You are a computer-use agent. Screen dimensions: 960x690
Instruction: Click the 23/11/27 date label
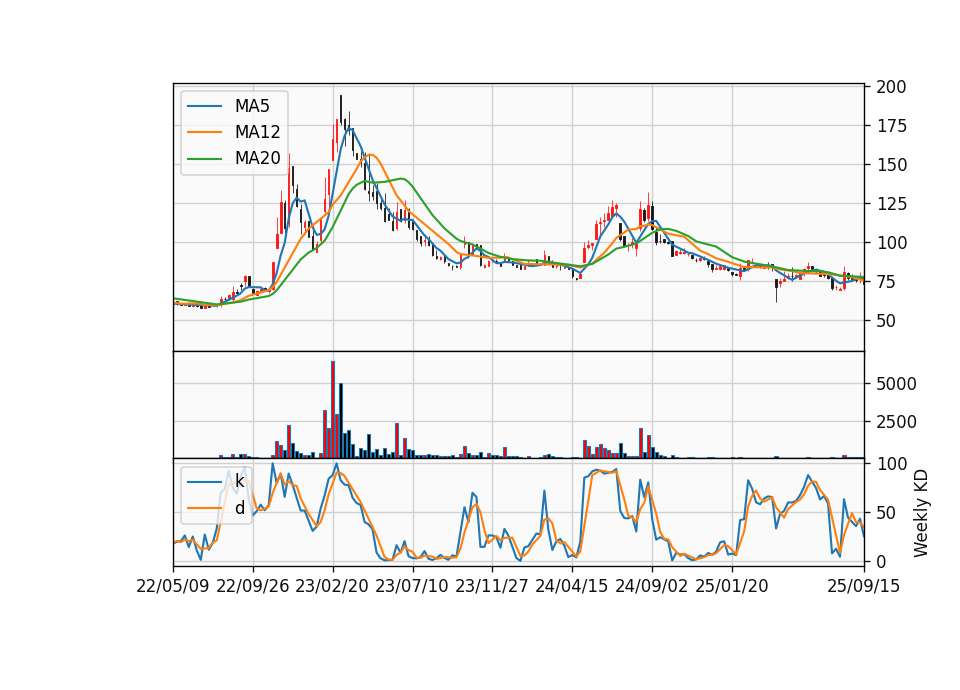492,586
